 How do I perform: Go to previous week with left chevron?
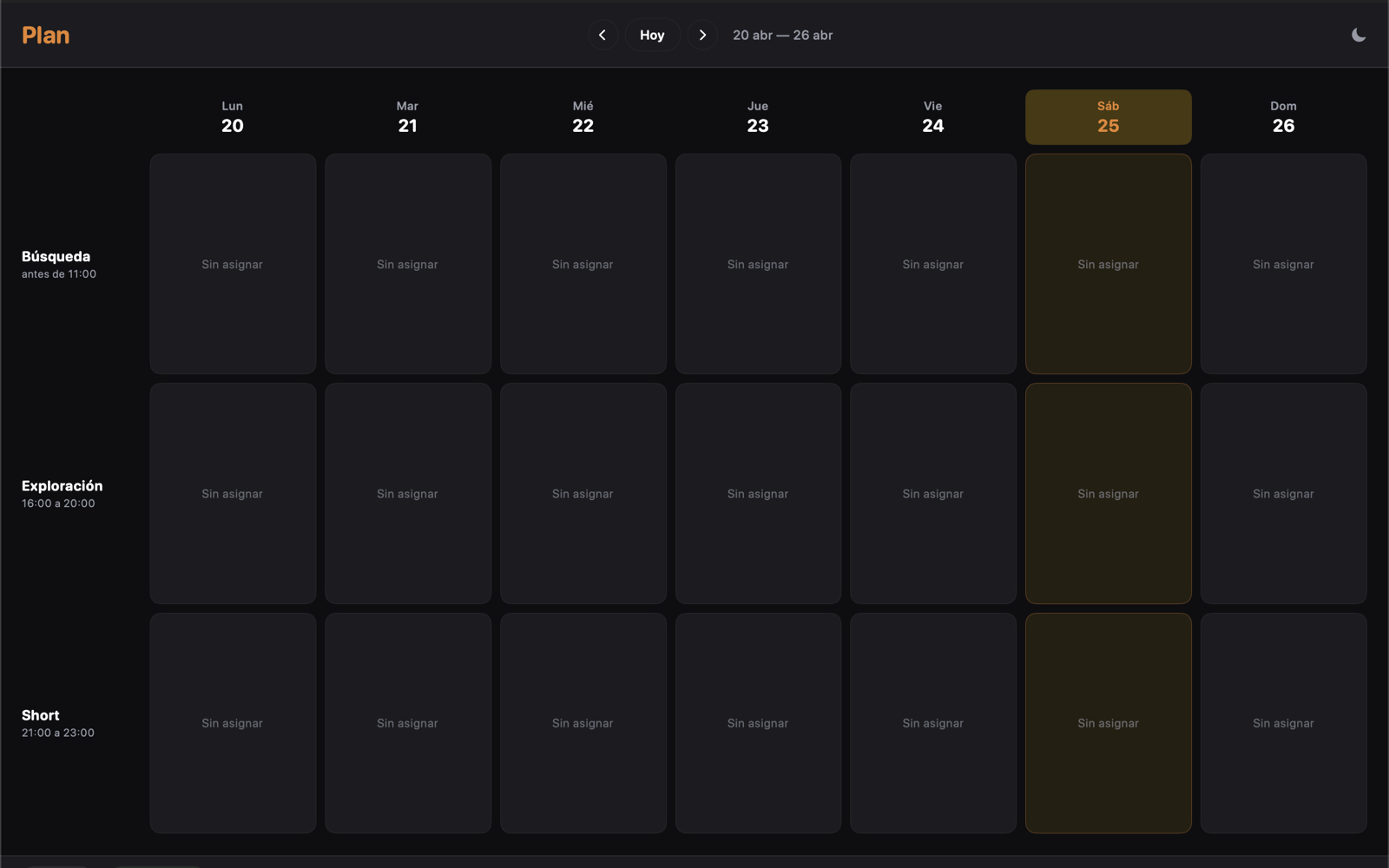tap(602, 36)
